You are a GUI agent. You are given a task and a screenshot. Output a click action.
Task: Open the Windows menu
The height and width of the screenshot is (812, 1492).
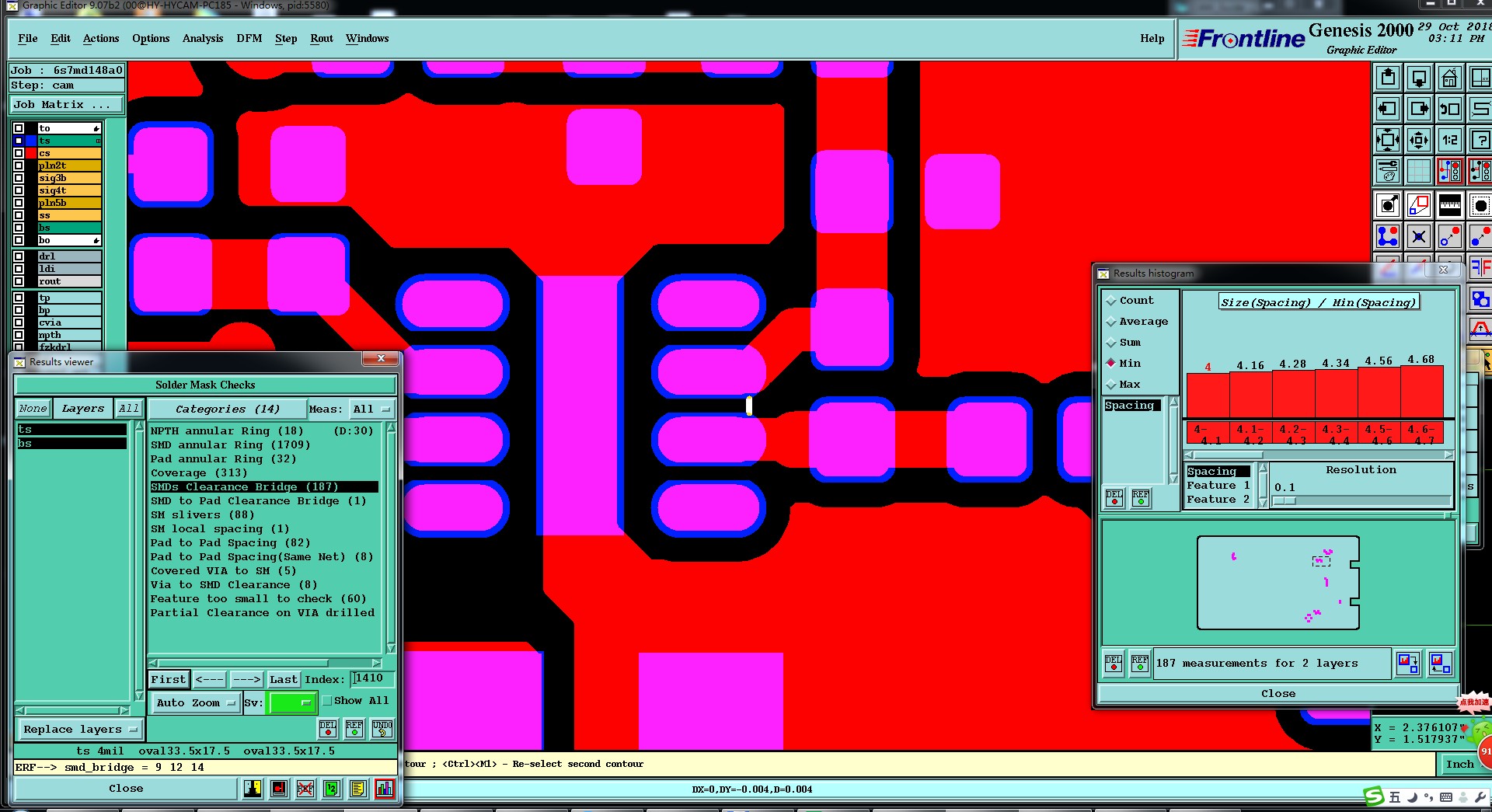[368, 39]
